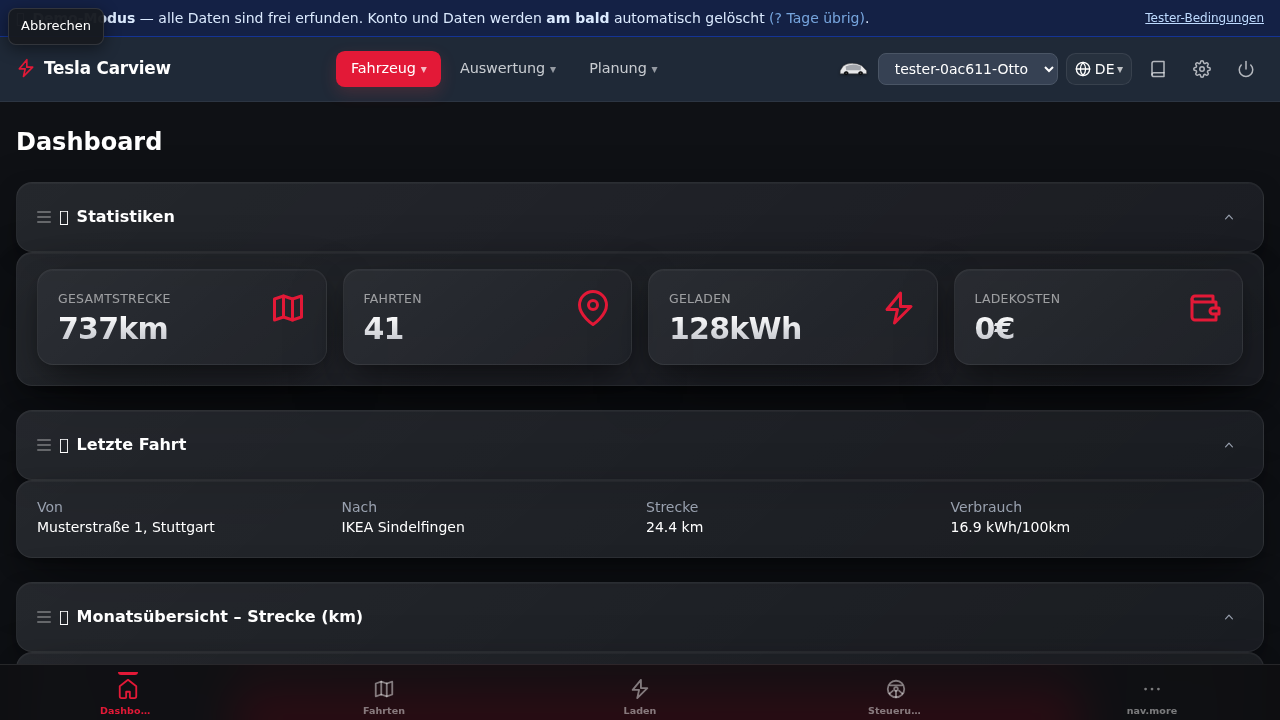
Task: Open settings via the gear icon
Action: pyautogui.click(x=1202, y=69)
